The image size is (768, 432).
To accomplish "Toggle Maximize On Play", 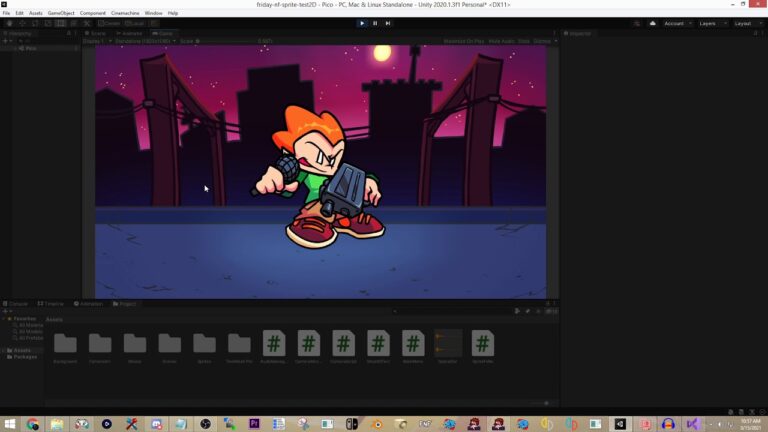I will pyautogui.click(x=463, y=41).
